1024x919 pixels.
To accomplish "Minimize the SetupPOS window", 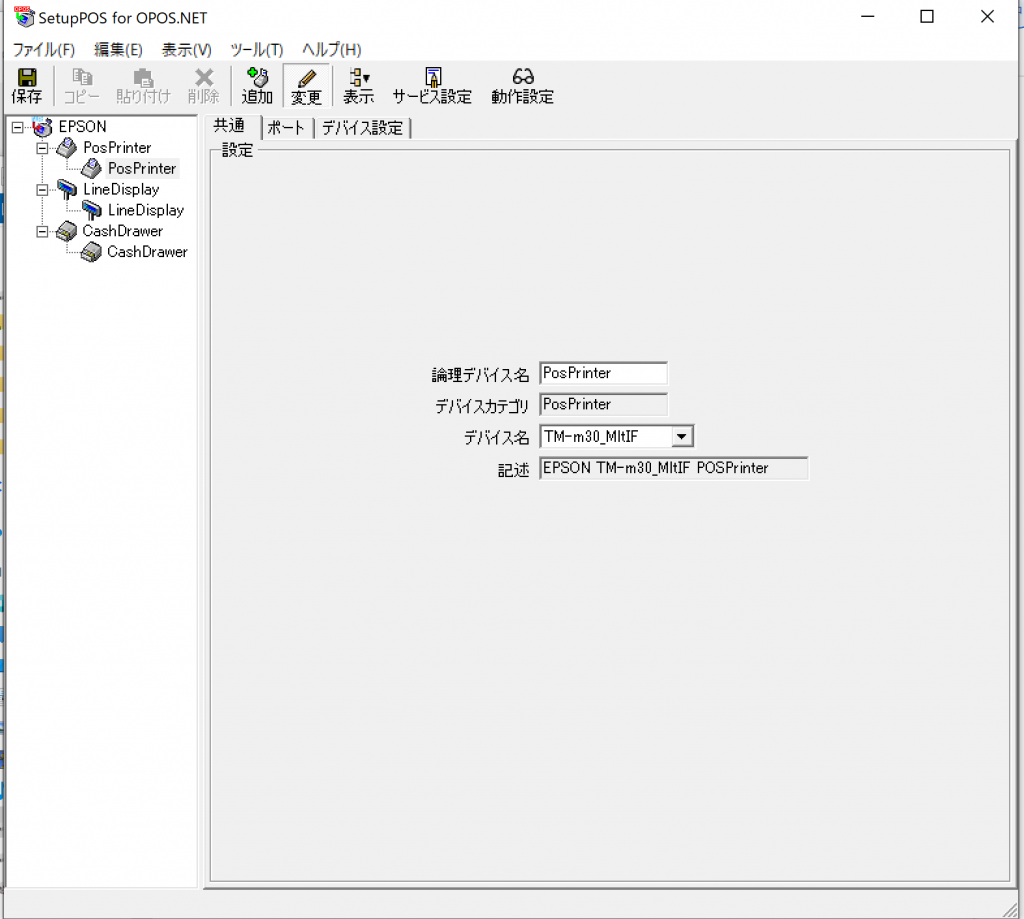I will click(868, 16).
